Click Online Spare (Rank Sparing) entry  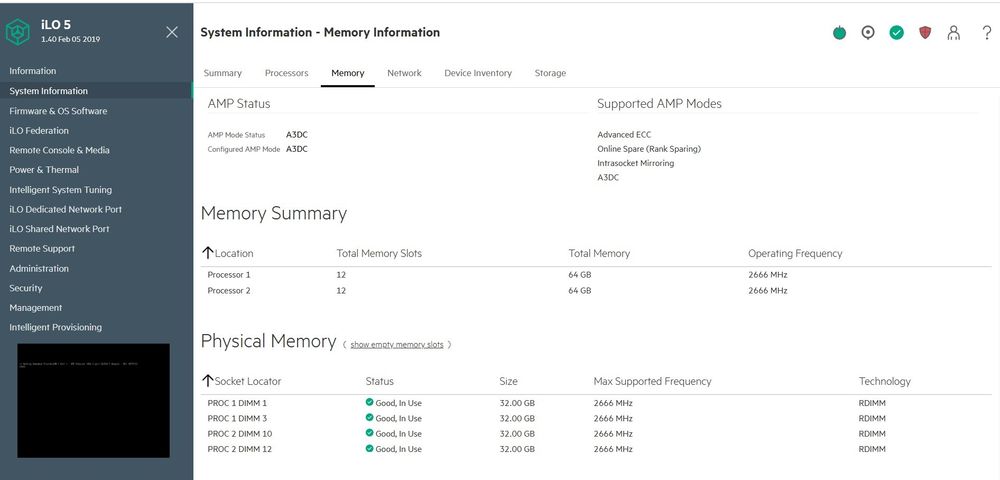[649, 149]
